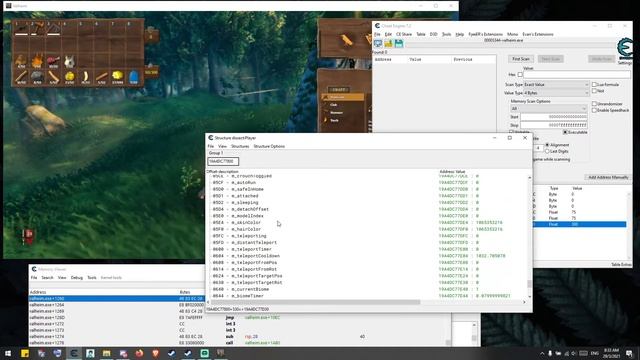Open the process list icon in Cheat Engine
640x360 pixels.
[378, 43]
